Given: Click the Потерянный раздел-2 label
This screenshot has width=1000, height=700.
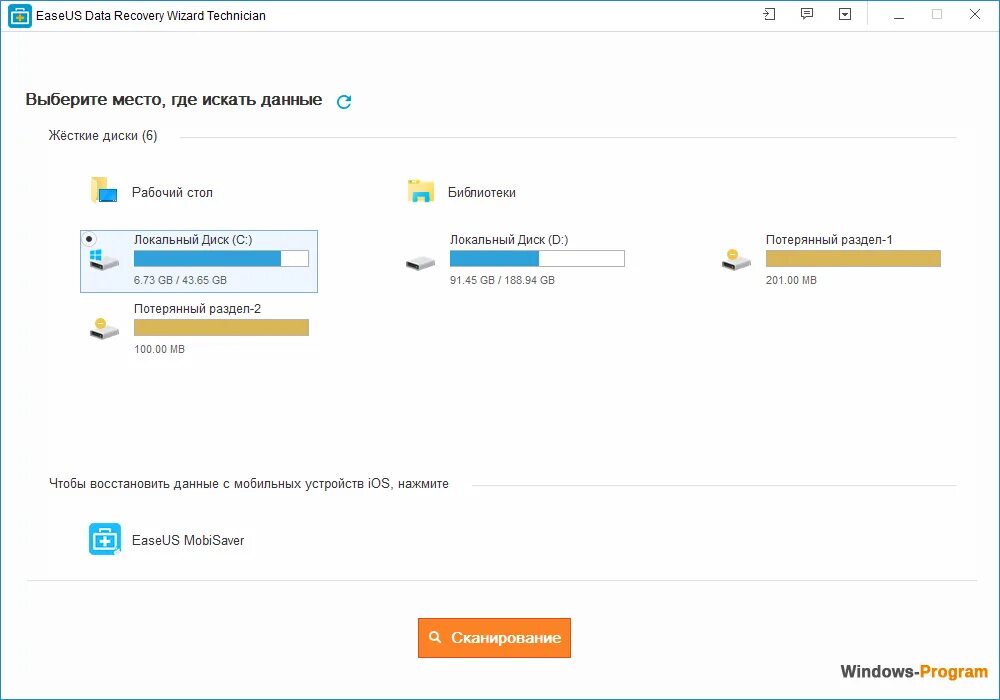Looking at the screenshot, I should [x=197, y=309].
